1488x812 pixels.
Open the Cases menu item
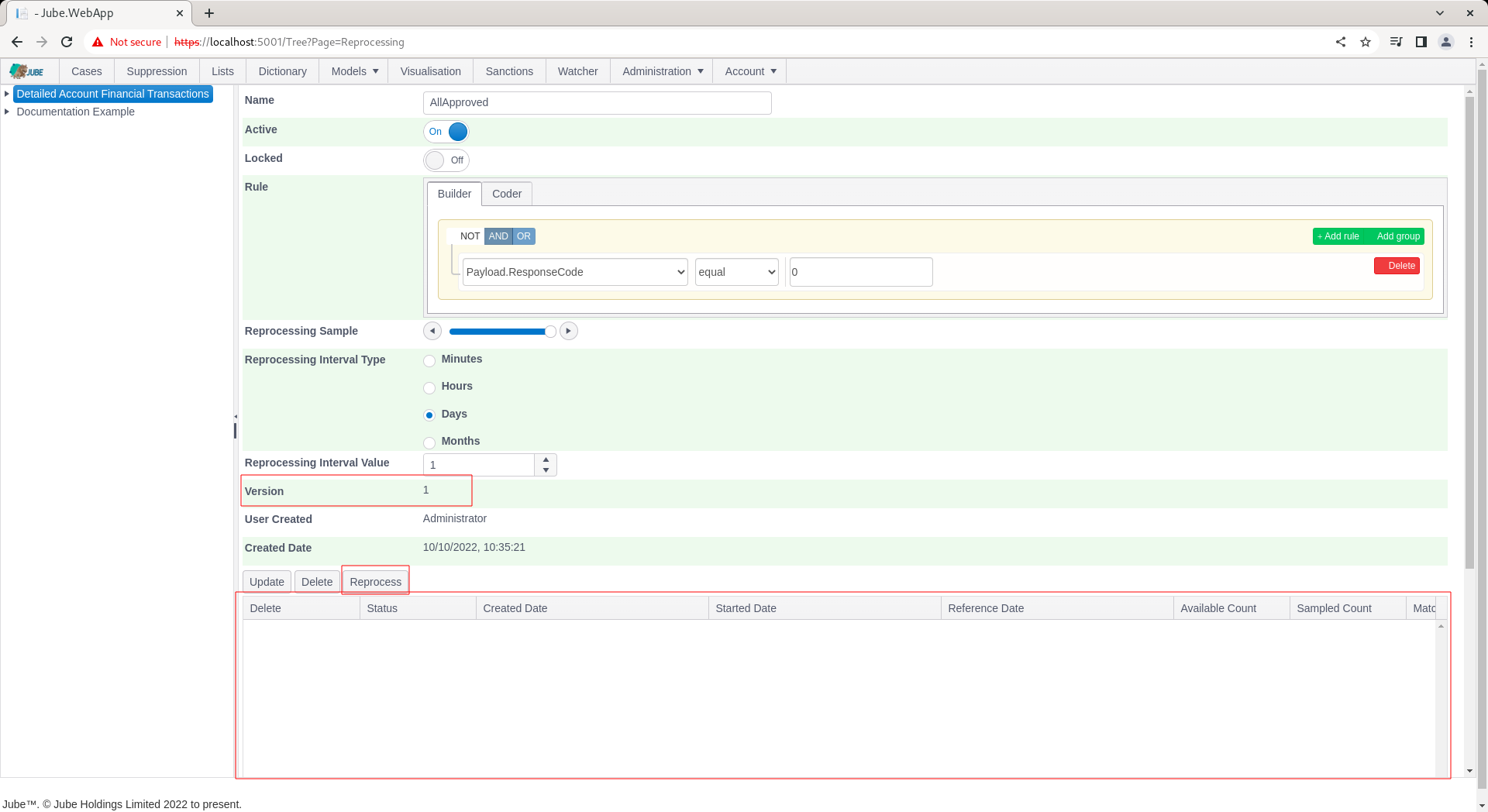click(87, 71)
